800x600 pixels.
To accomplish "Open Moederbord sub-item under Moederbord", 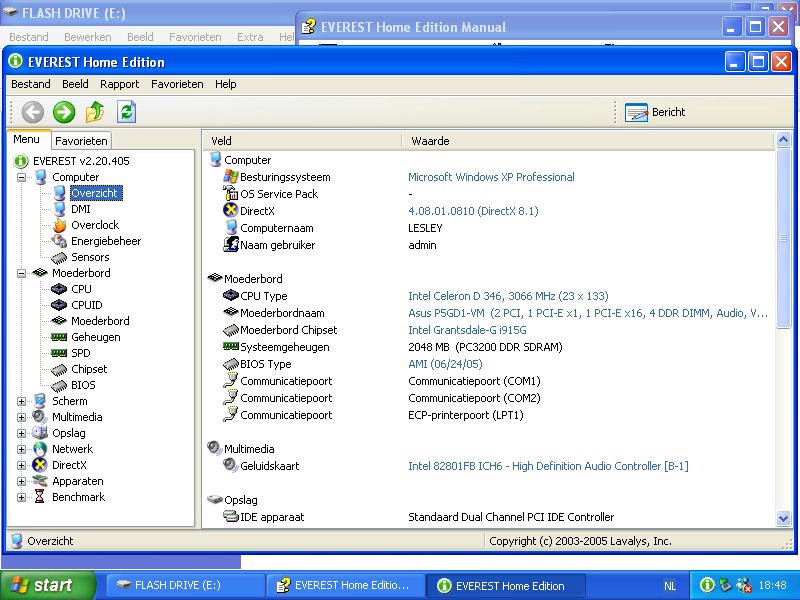I will (100, 321).
